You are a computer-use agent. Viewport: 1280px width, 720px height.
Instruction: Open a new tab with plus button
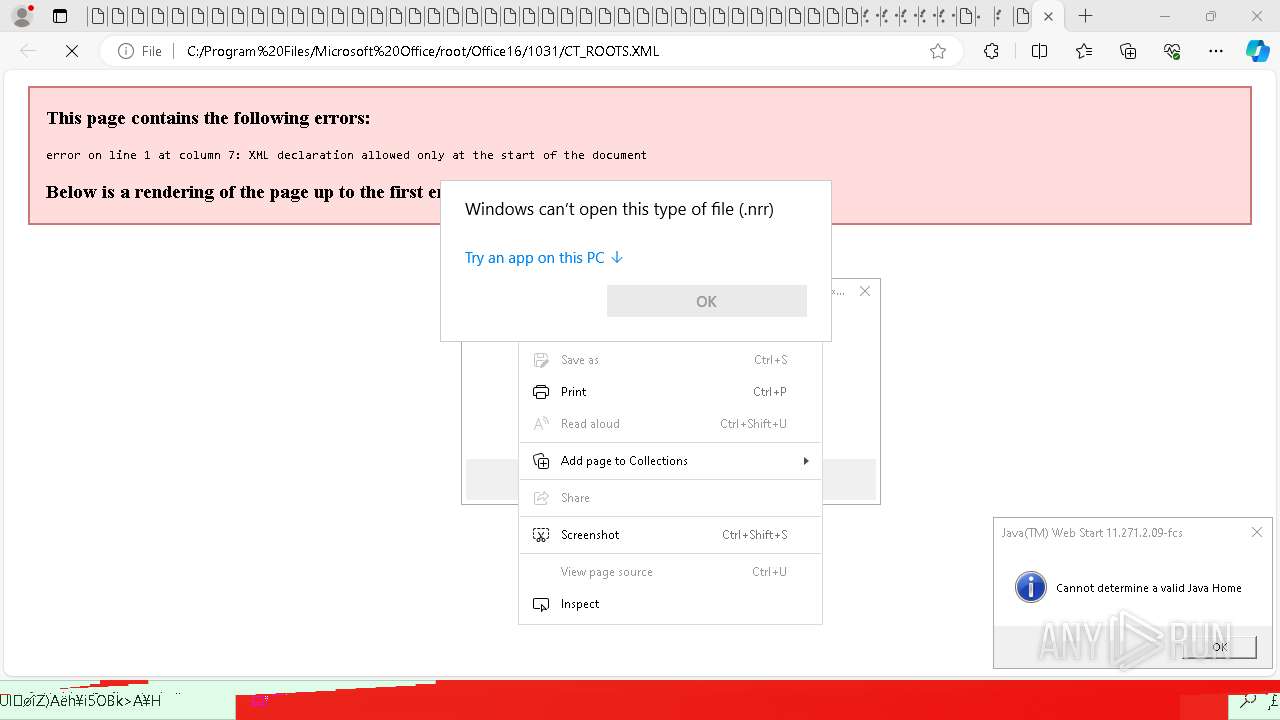[x=1086, y=16]
